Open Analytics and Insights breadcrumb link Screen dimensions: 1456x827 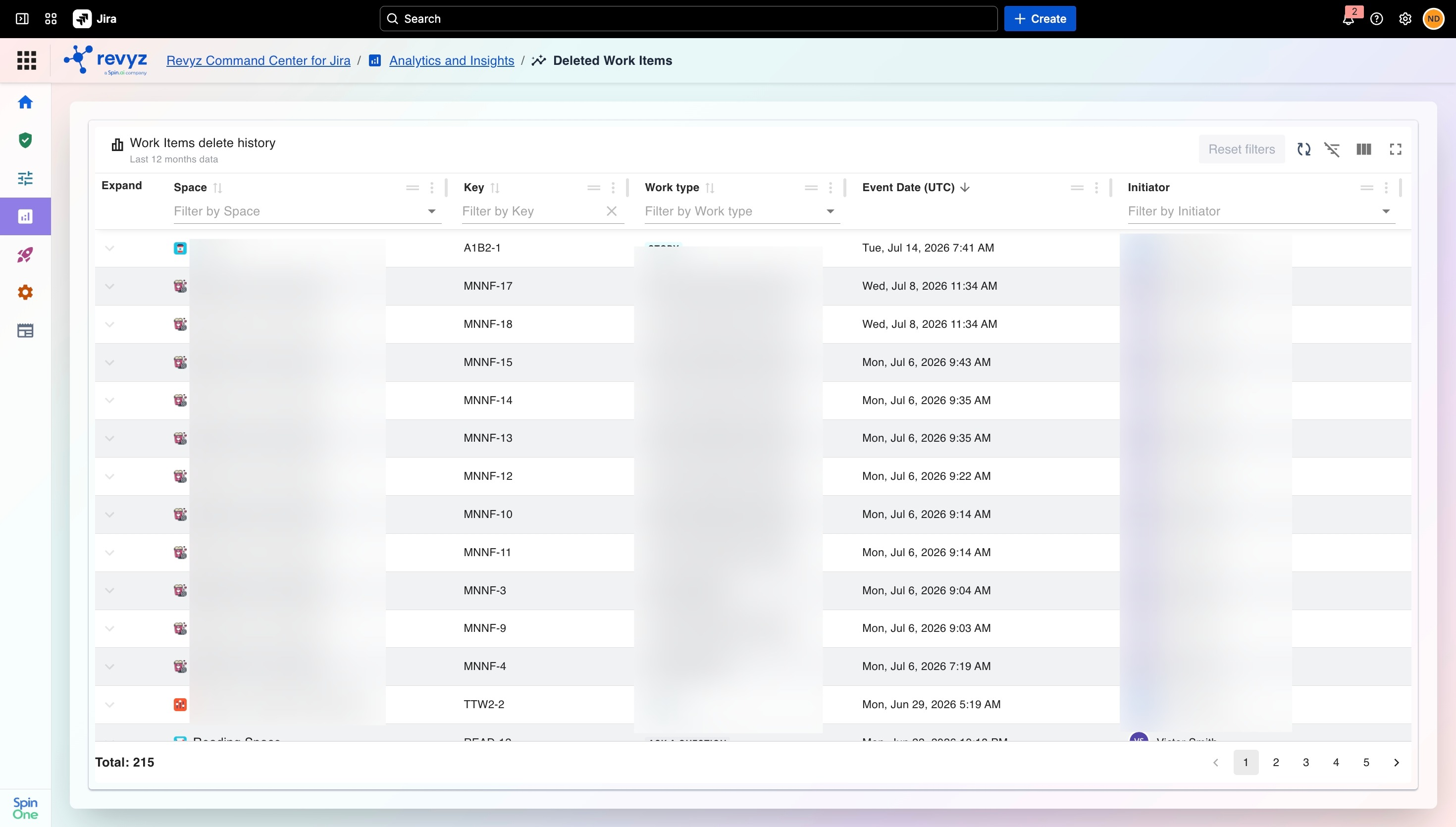(452, 61)
